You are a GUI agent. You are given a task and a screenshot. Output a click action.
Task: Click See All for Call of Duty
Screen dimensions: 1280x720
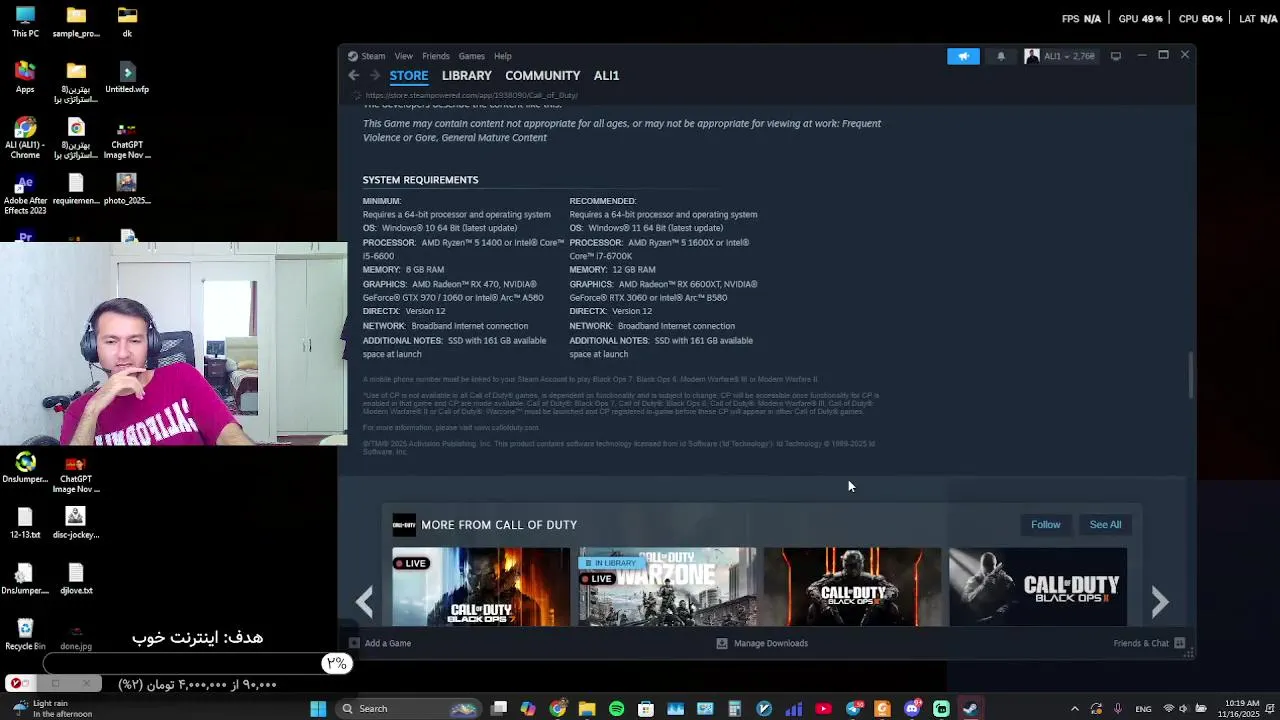1105,525
